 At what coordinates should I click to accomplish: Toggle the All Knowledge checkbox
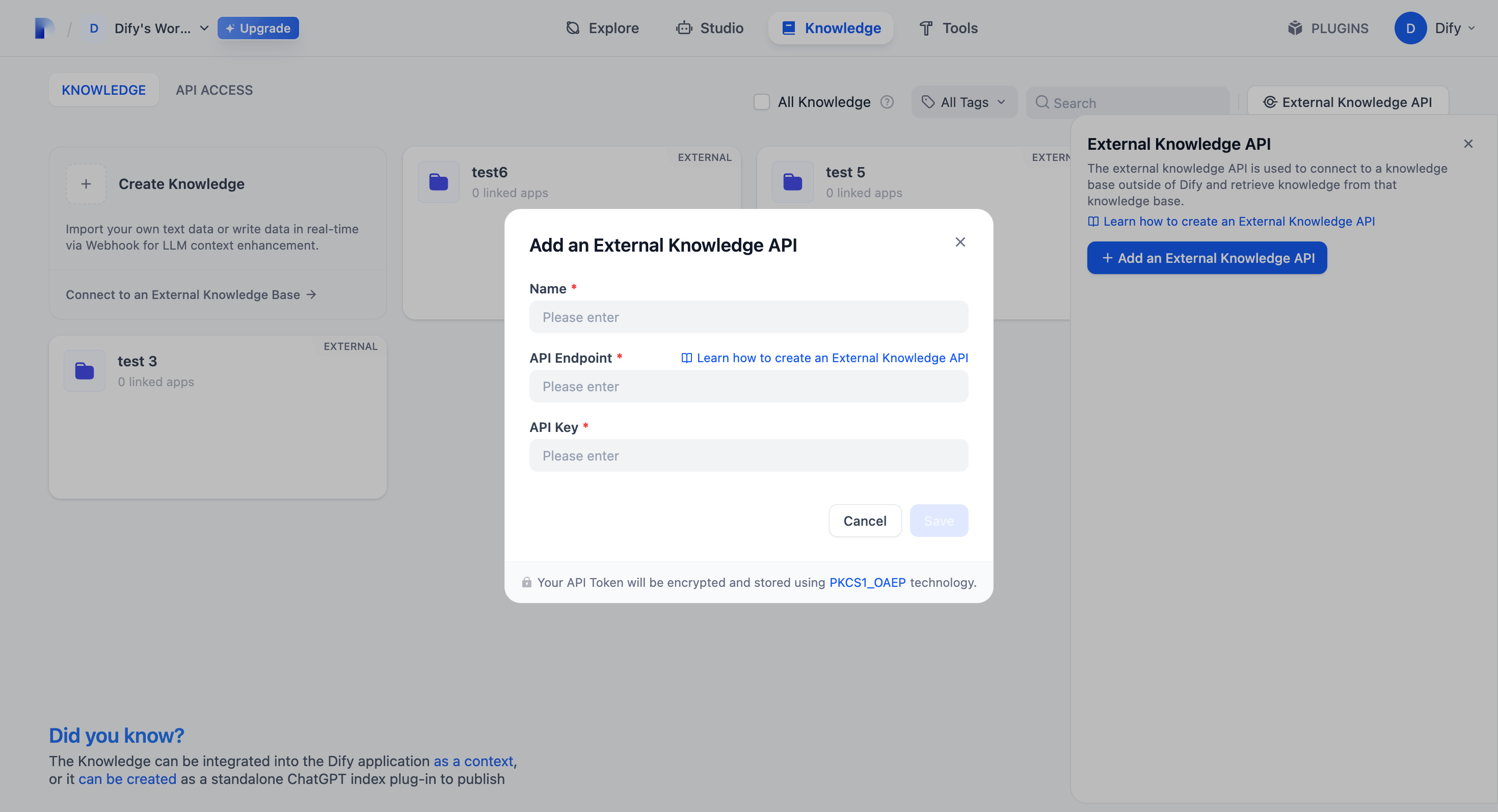[761, 102]
